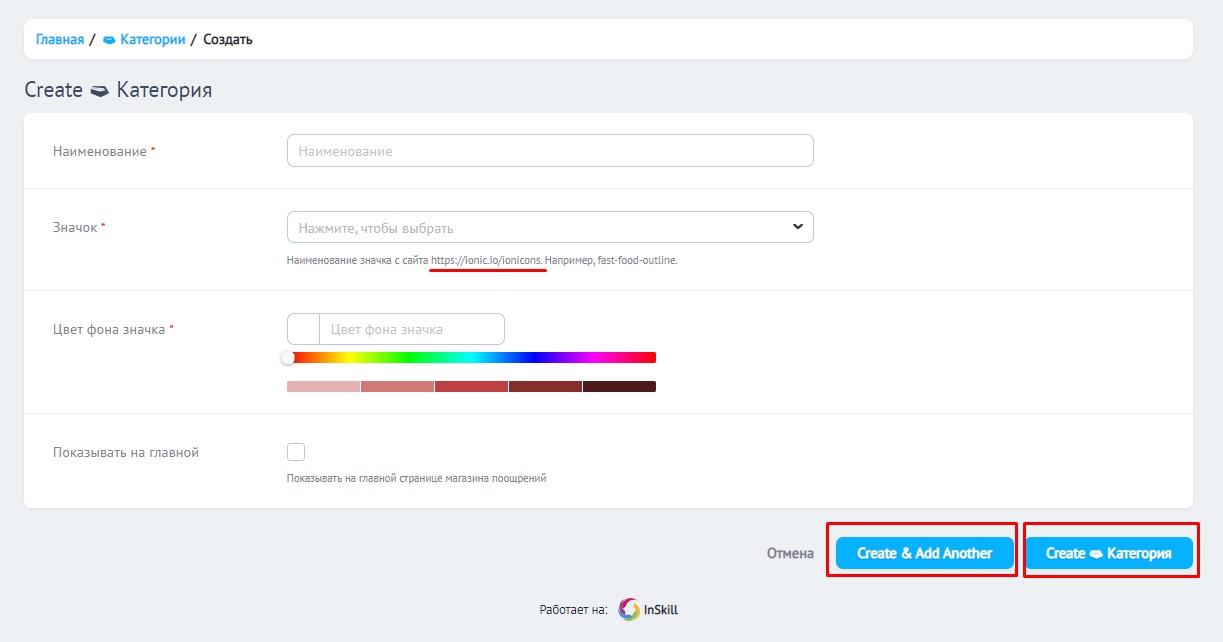Click the chevron arrow in Значок dropdown
This screenshot has height=642, width=1223.
[797, 227]
